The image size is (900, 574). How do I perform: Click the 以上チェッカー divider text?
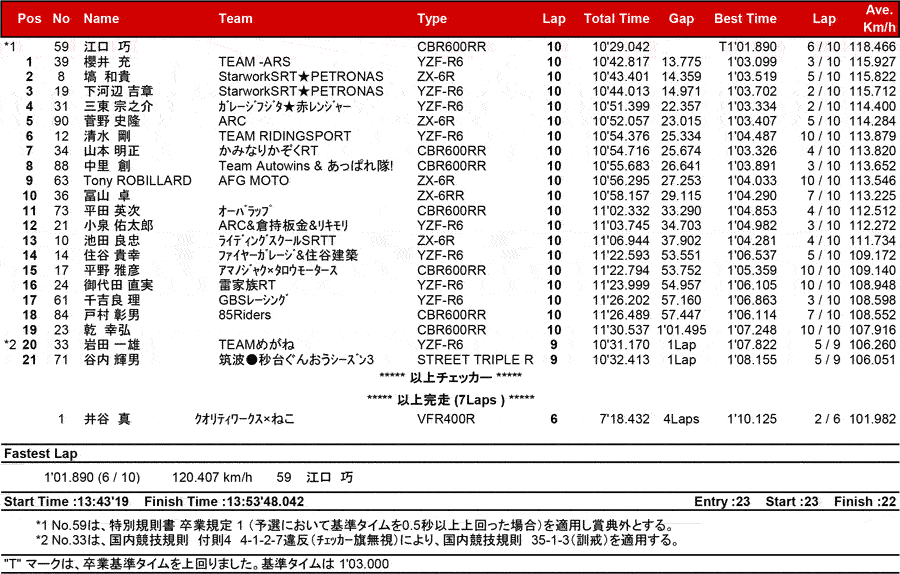[451, 377]
